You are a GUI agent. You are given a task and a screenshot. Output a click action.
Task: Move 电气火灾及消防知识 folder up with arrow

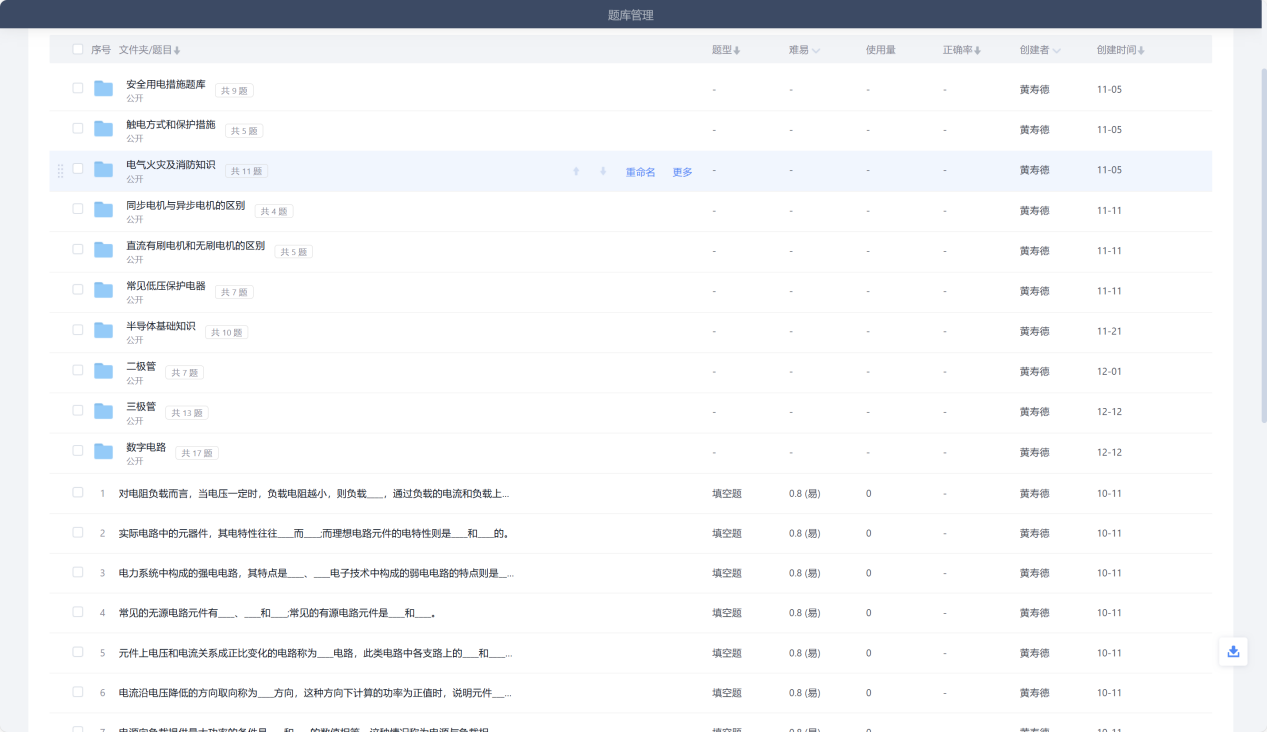(576, 171)
